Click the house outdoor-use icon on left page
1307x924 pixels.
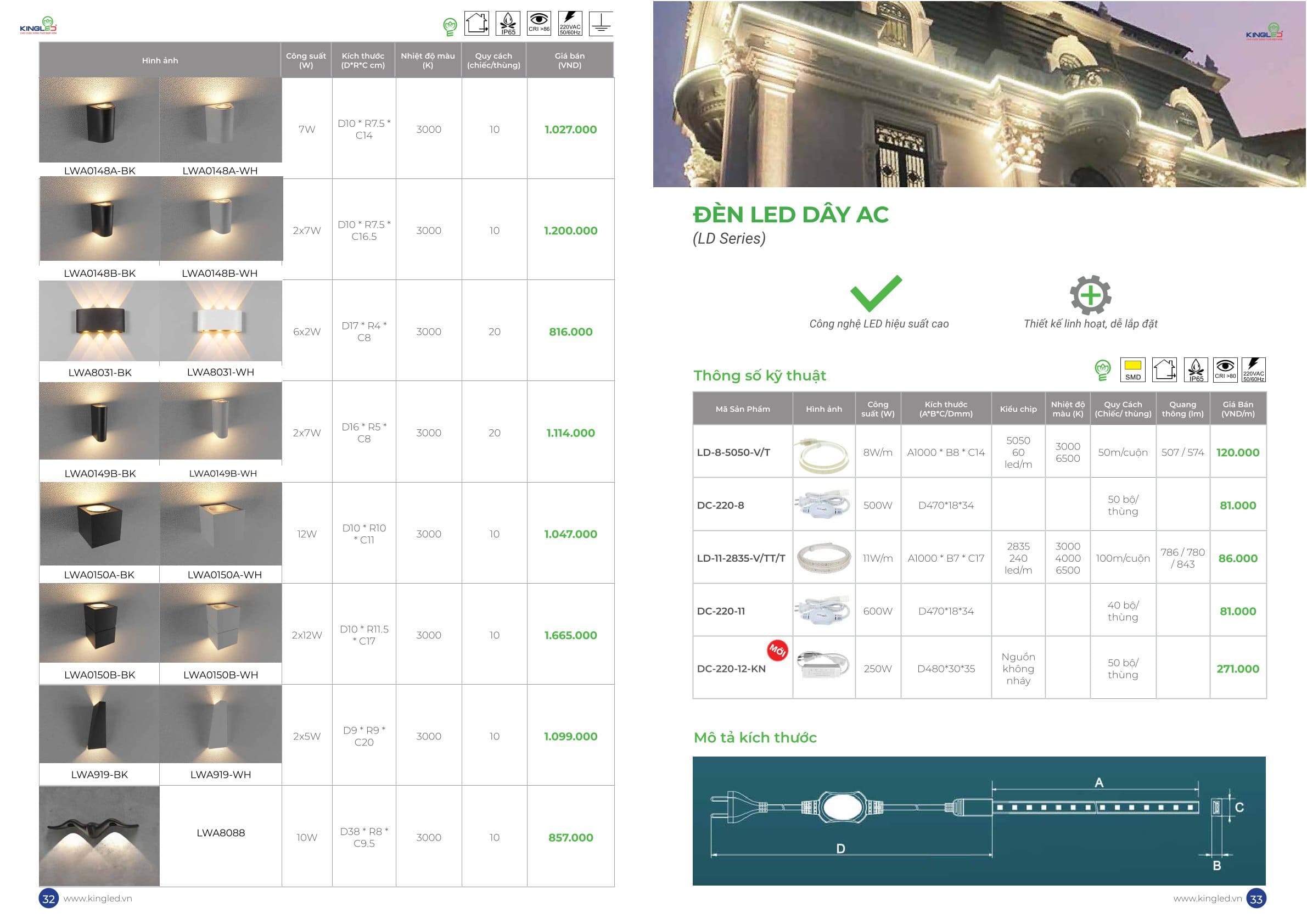(476, 24)
